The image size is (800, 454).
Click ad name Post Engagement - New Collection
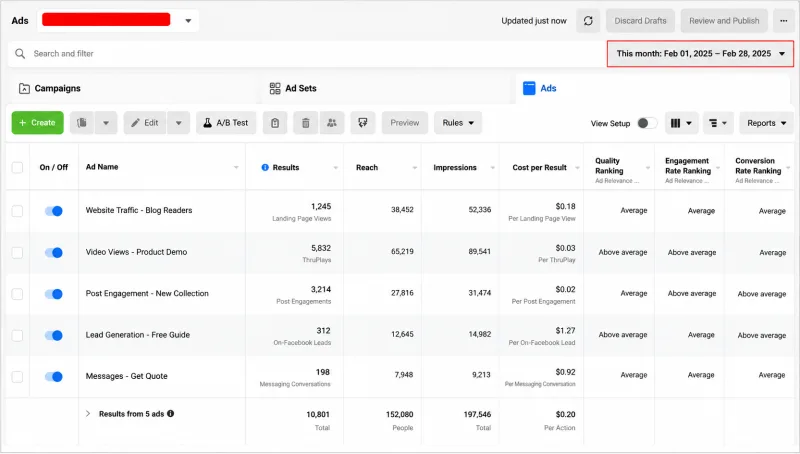[147, 293]
